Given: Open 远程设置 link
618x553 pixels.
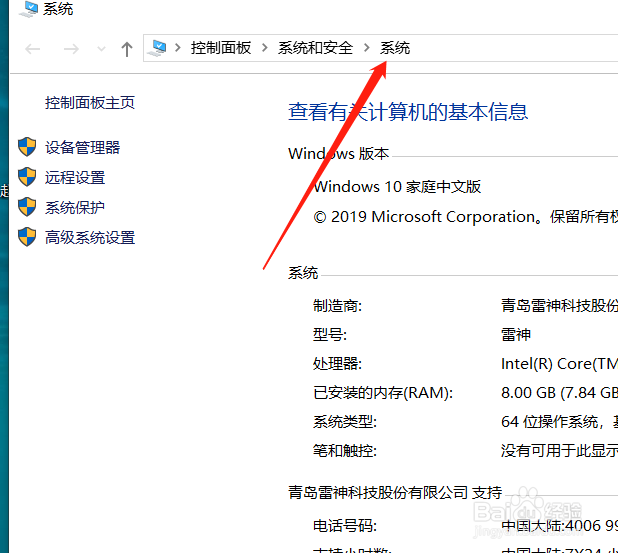Looking at the screenshot, I should 75,177.
